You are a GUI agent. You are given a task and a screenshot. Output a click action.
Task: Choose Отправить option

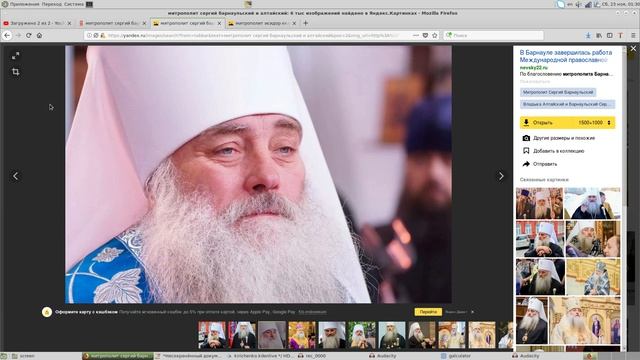point(545,164)
